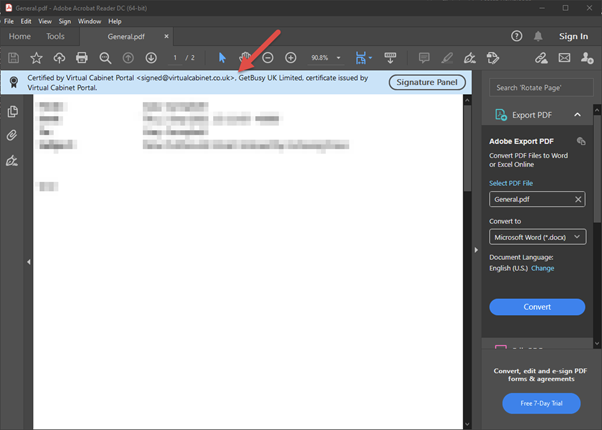This screenshot has width=602, height=430.
Task: Select the arrow Selection tool
Action: pyautogui.click(x=222, y=58)
